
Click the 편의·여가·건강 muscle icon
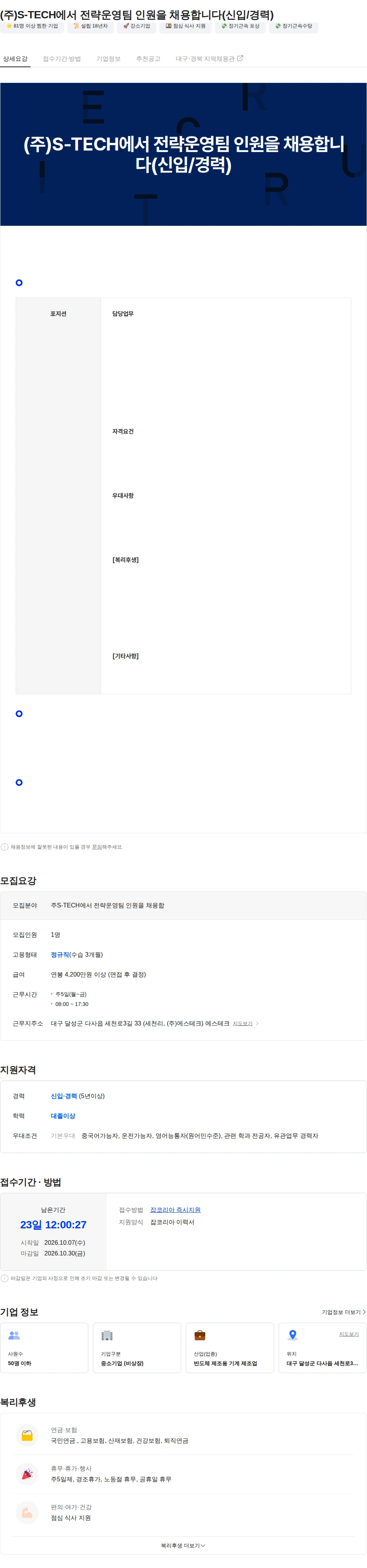click(x=27, y=1512)
